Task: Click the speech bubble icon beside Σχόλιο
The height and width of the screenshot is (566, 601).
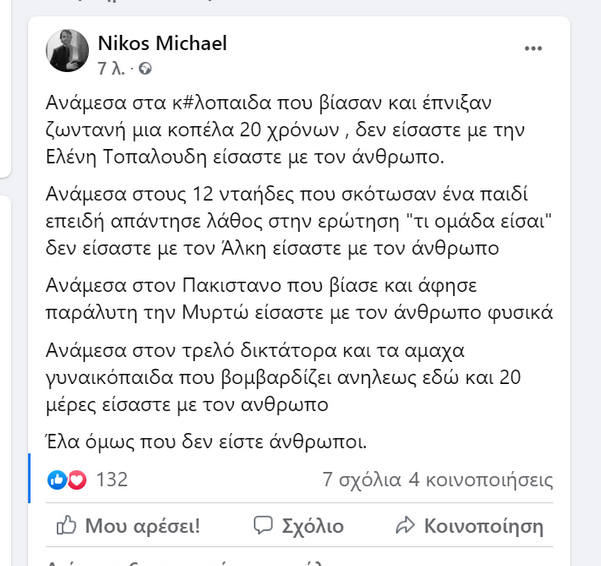Action: click(x=263, y=525)
